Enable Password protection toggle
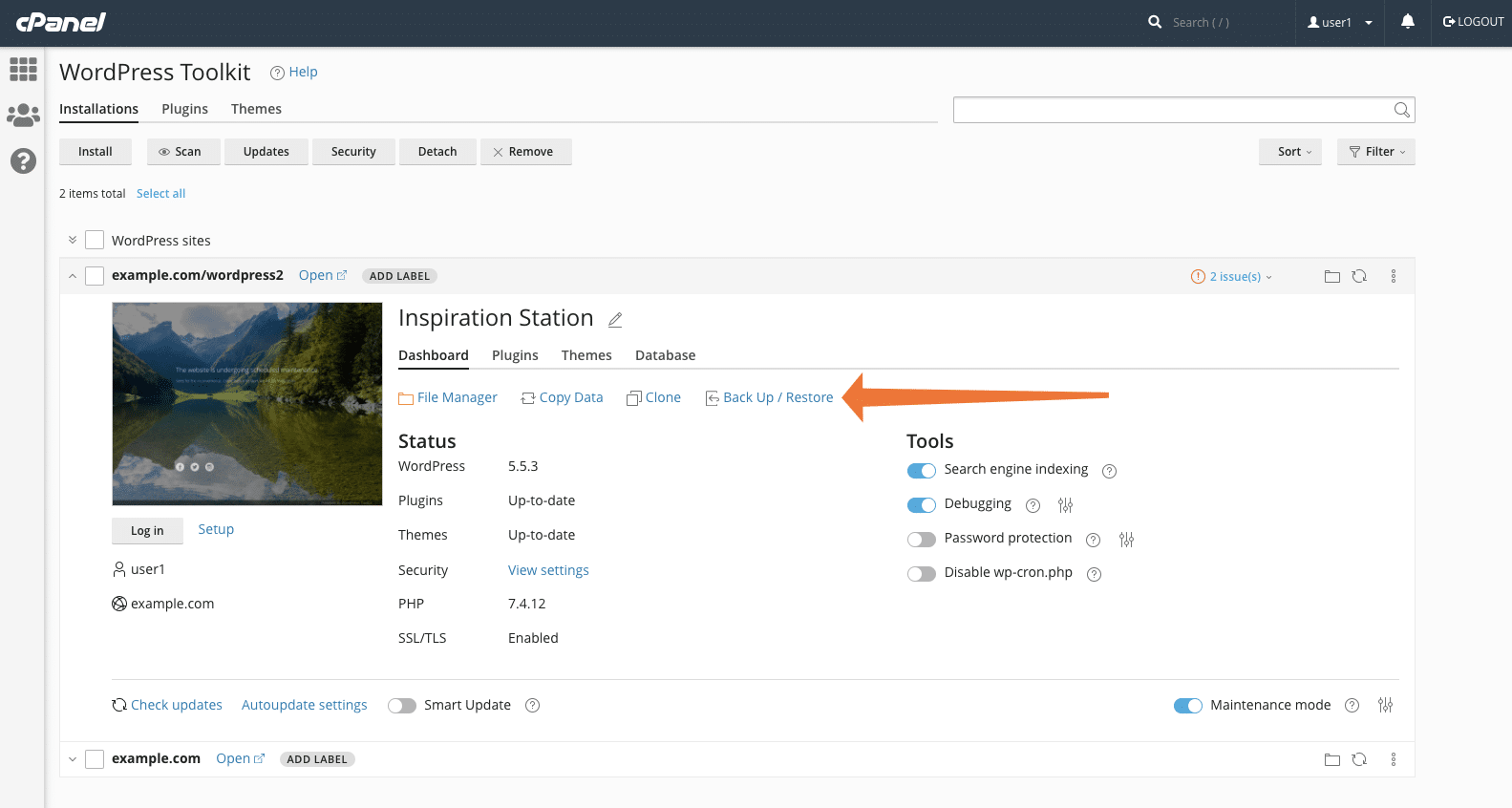Screen dimensions: 1512x808 tap(921, 540)
